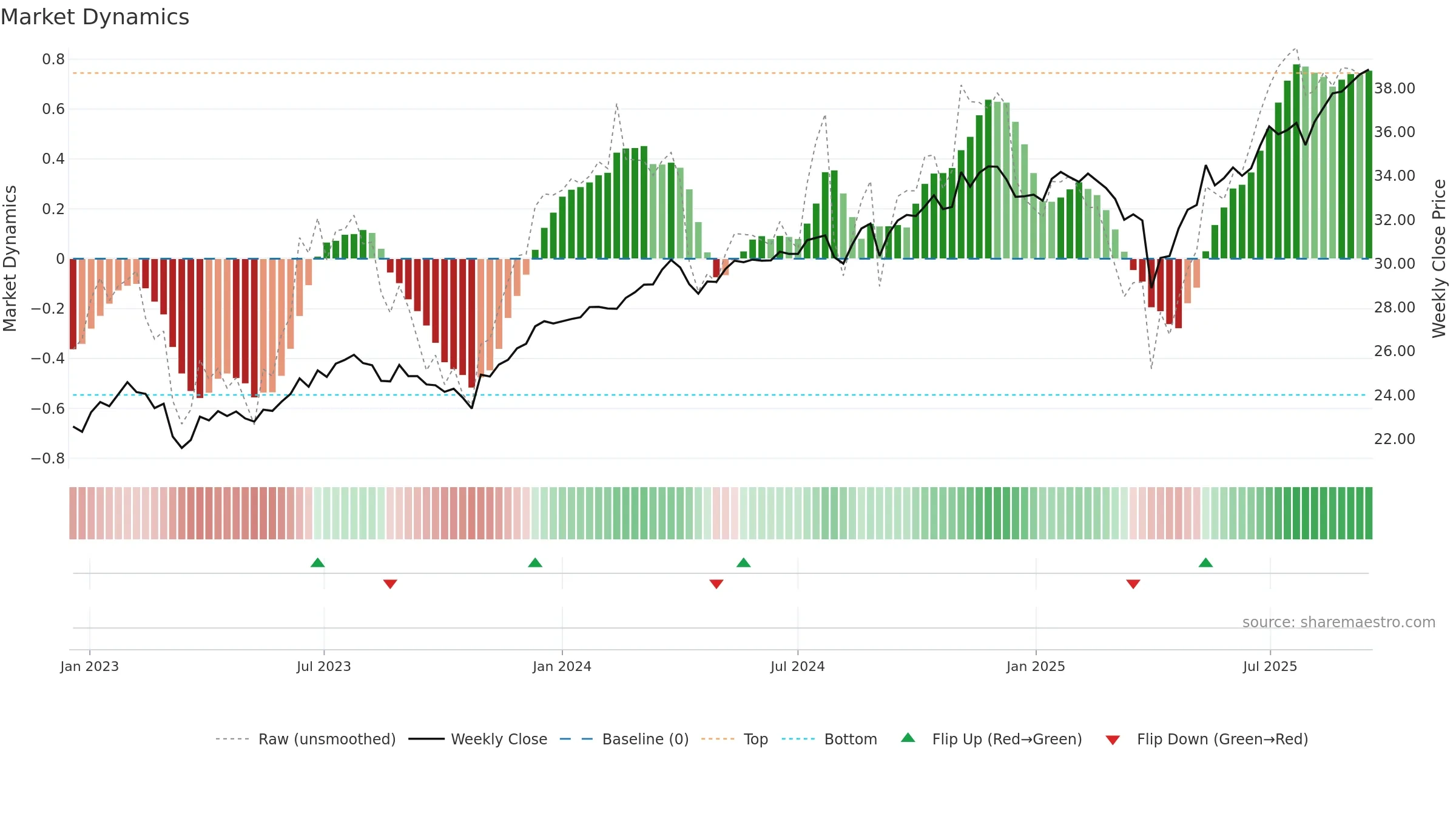The height and width of the screenshot is (819, 1456).
Task: Click the Weekly Close Price axis label
Action: (1439, 258)
